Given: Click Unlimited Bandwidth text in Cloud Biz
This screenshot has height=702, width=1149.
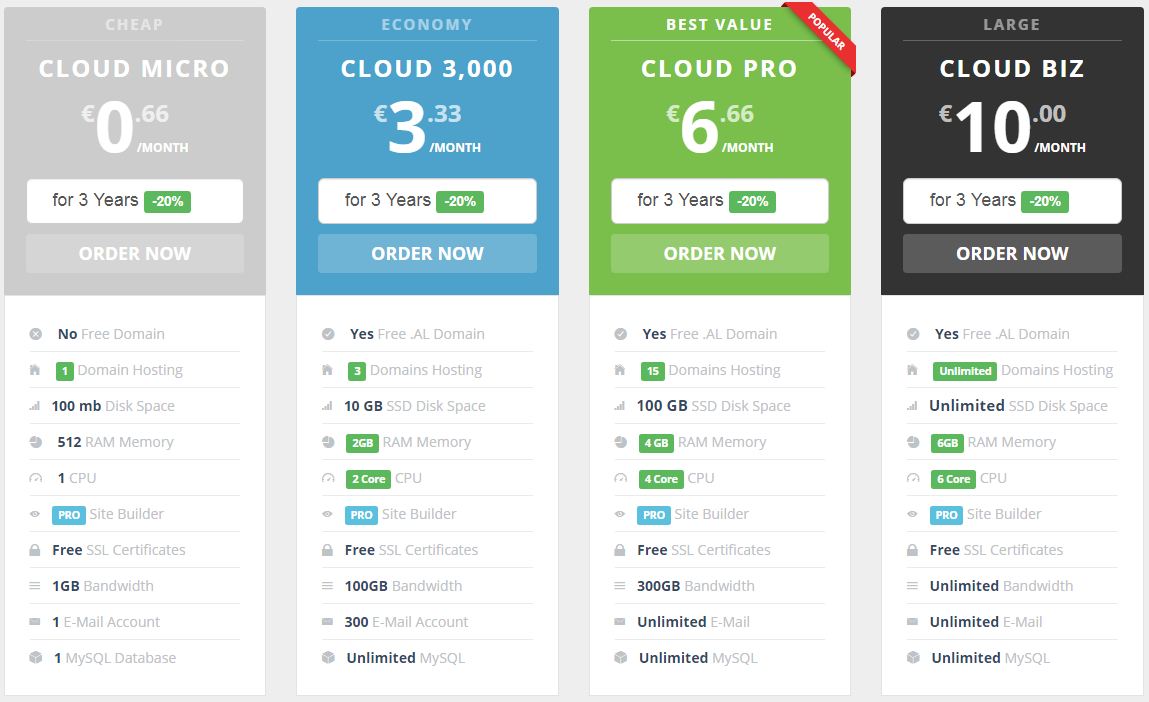Looking at the screenshot, I should tap(1001, 586).
